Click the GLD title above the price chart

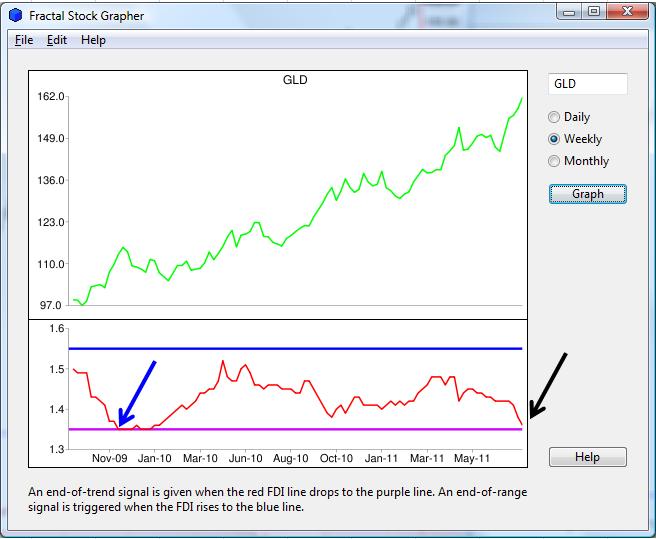click(x=295, y=80)
